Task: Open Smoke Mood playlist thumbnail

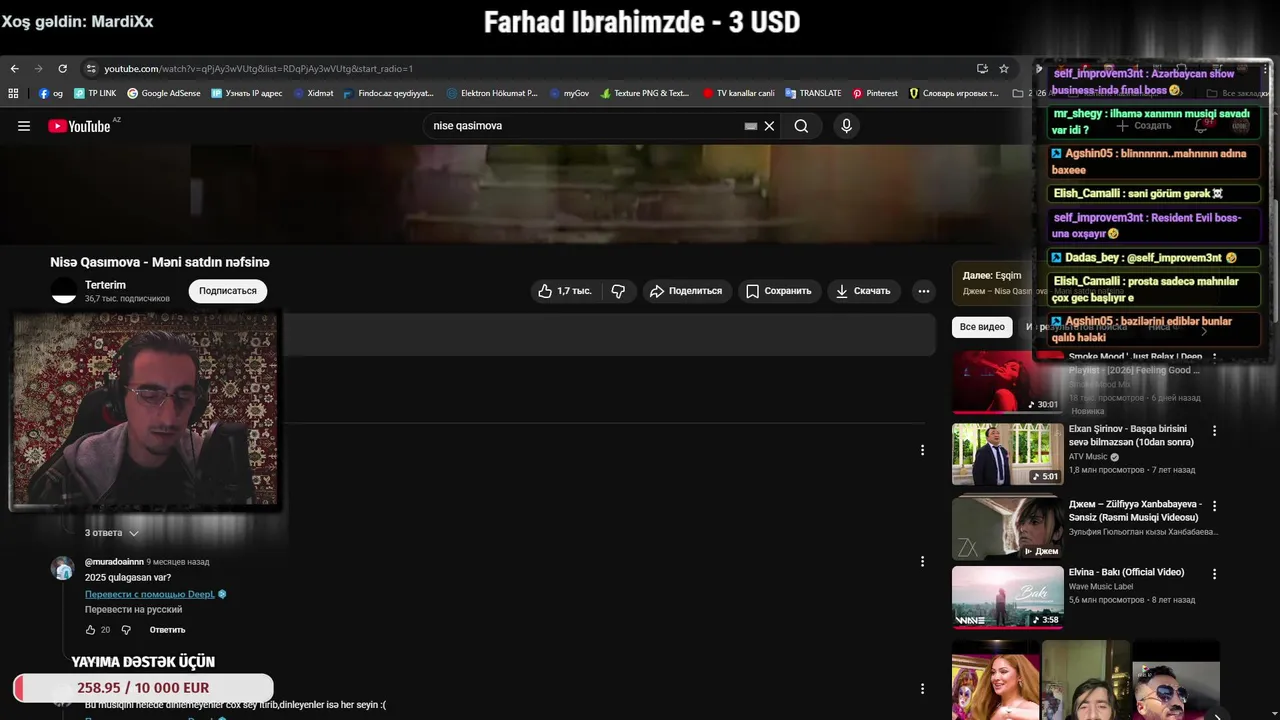Action: [x=1007, y=382]
